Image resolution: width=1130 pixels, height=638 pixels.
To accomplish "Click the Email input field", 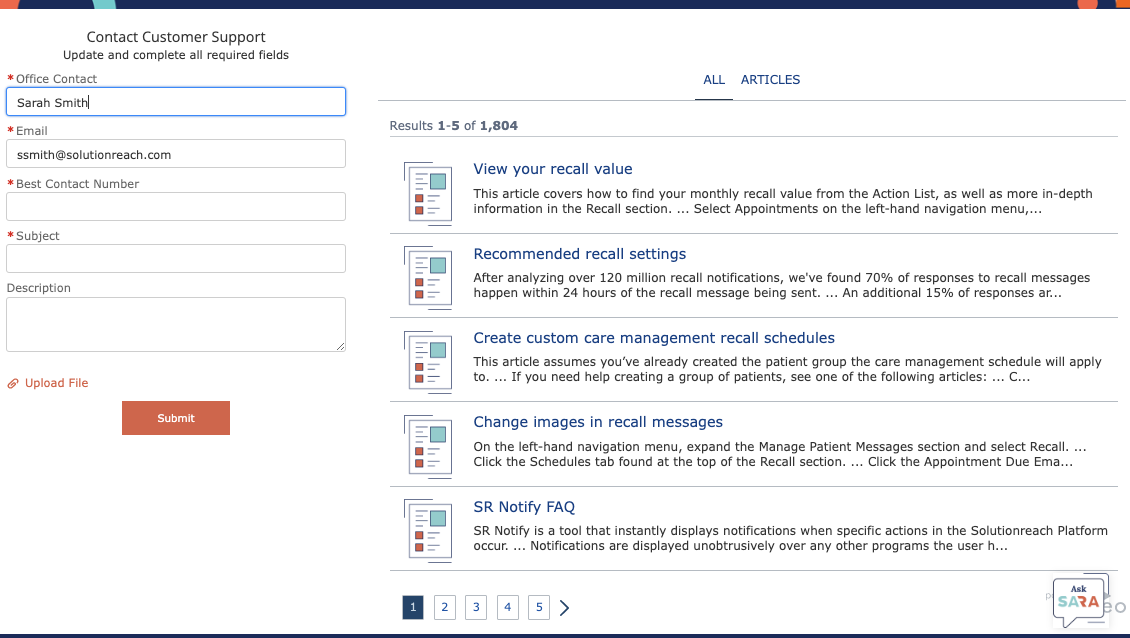I will pos(175,153).
